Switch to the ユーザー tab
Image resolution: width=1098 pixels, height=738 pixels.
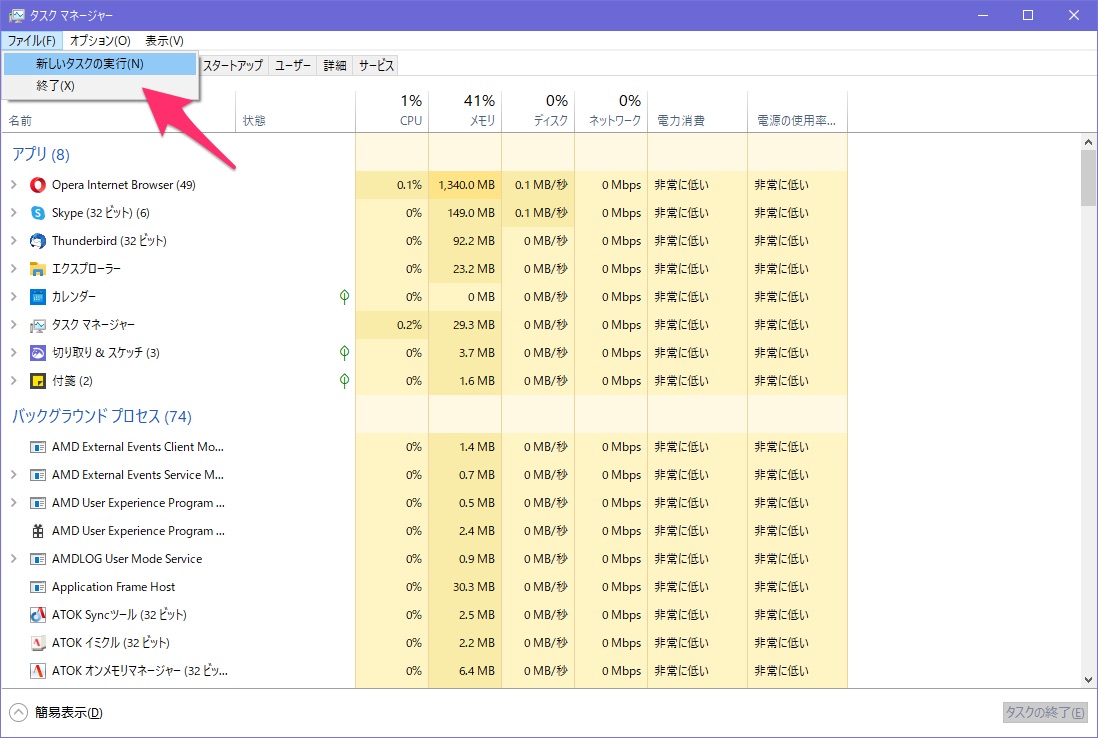pyautogui.click(x=292, y=66)
